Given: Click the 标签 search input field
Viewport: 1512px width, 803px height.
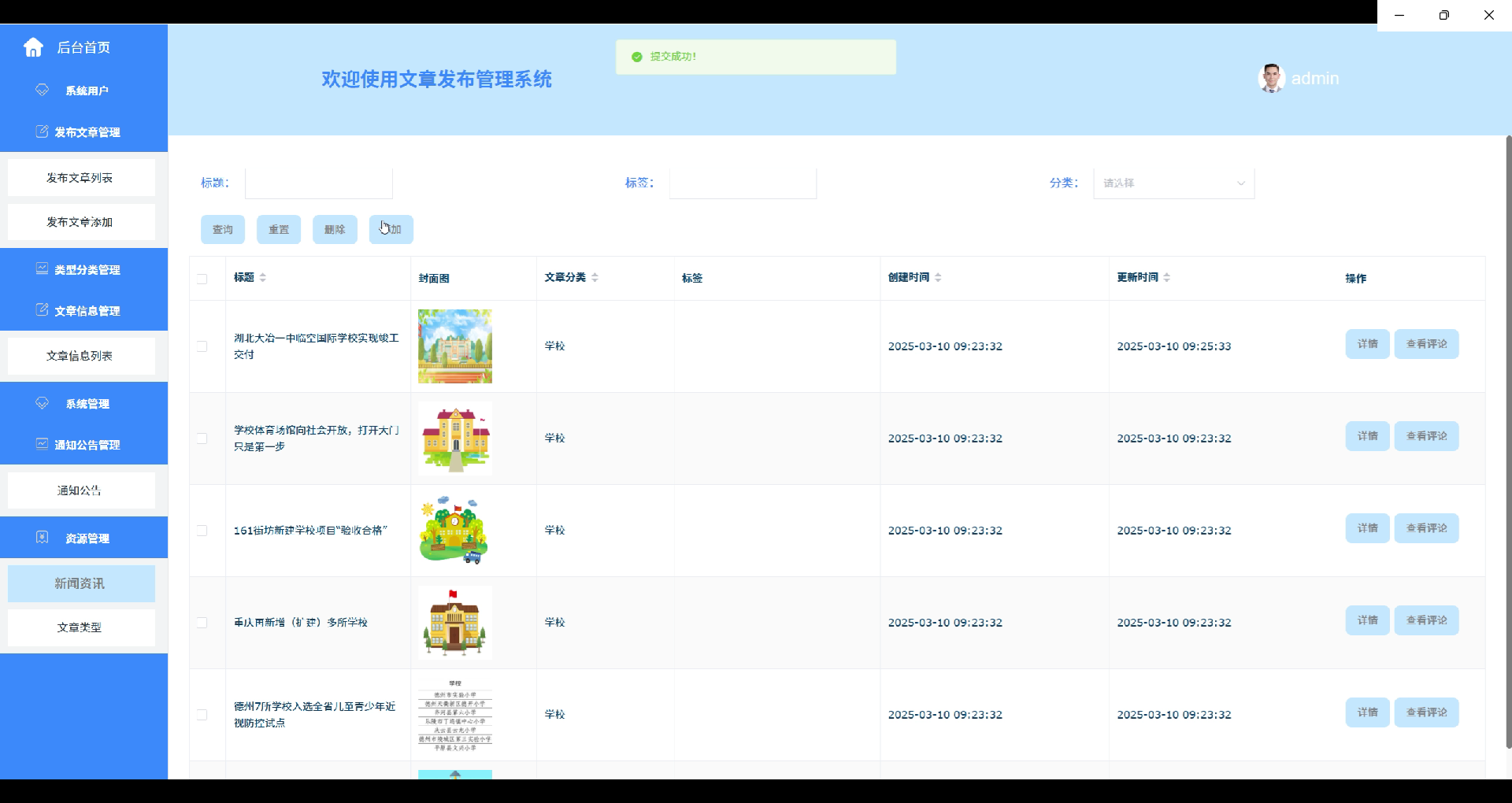Looking at the screenshot, I should coord(743,183).
